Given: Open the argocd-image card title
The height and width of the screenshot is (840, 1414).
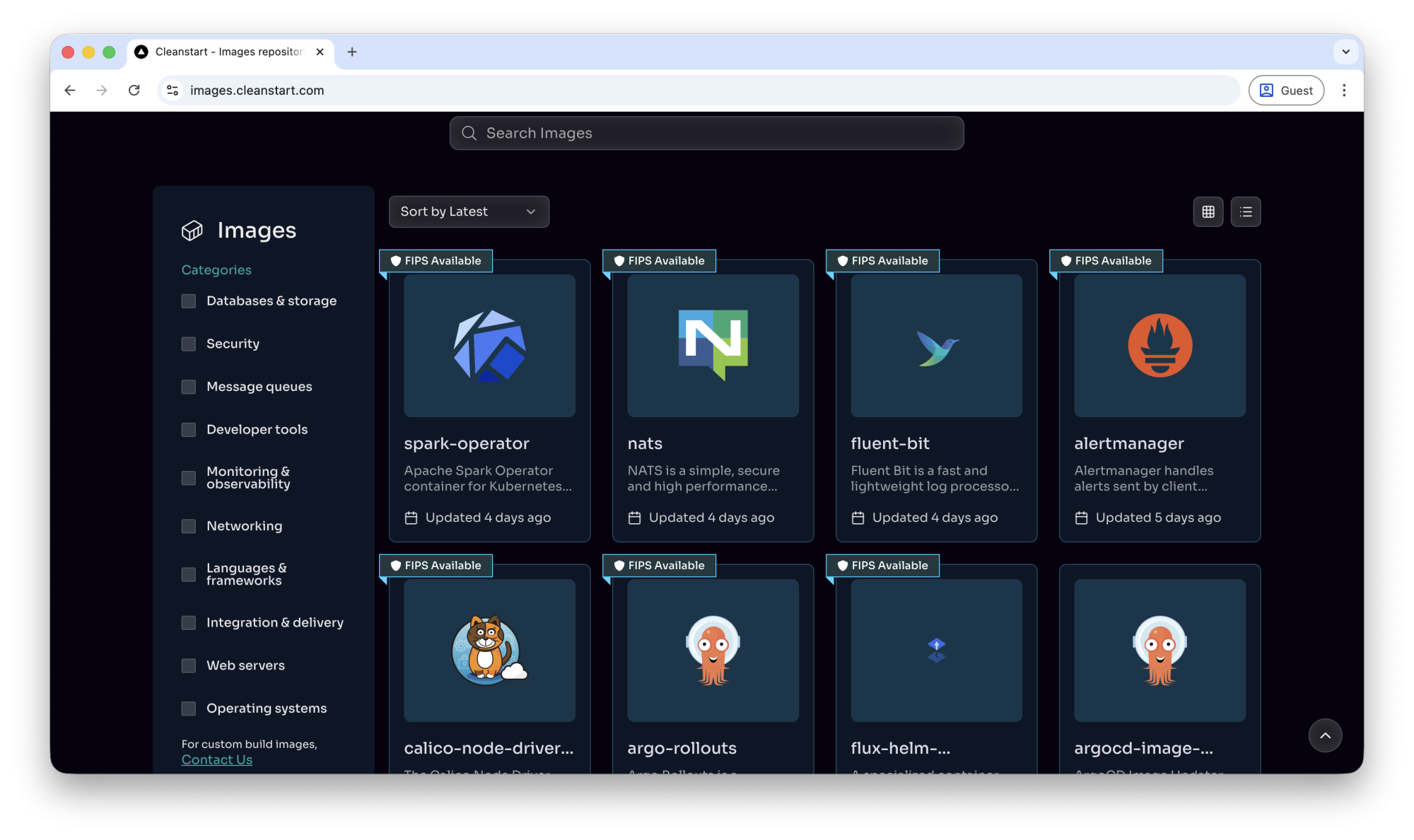Looking at the screenshot, I should 1144,748.
